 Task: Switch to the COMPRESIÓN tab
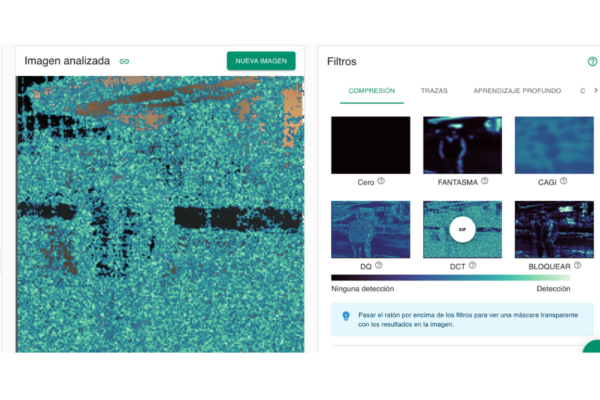click(371, 91)
